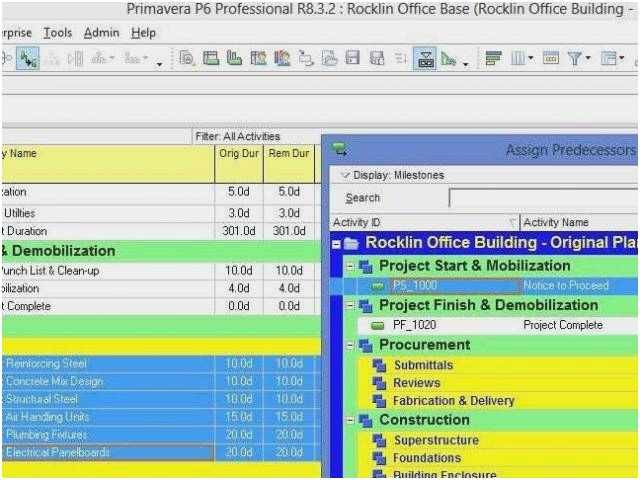Image resolution: width=640 pixels, height=480 pixels.
Task: Click the green PF_1020 milestone icon
Action: click(x=377, y=325)
